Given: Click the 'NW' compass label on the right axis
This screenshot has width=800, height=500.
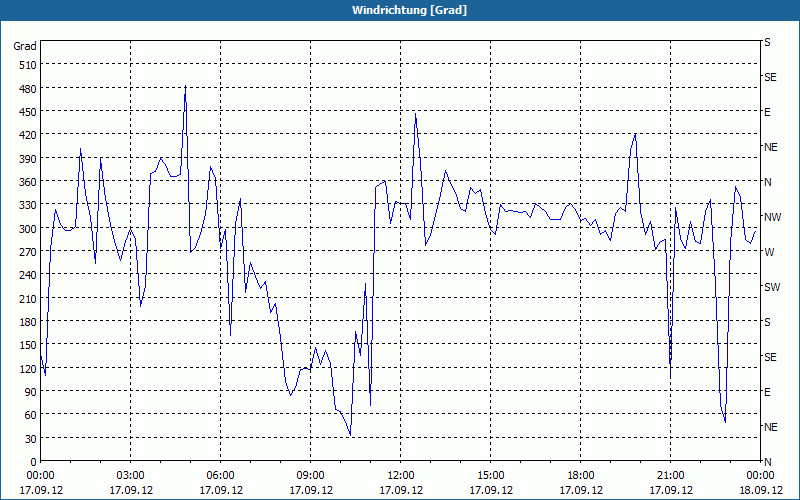Looking at the screenshot, I should (772, 217).
